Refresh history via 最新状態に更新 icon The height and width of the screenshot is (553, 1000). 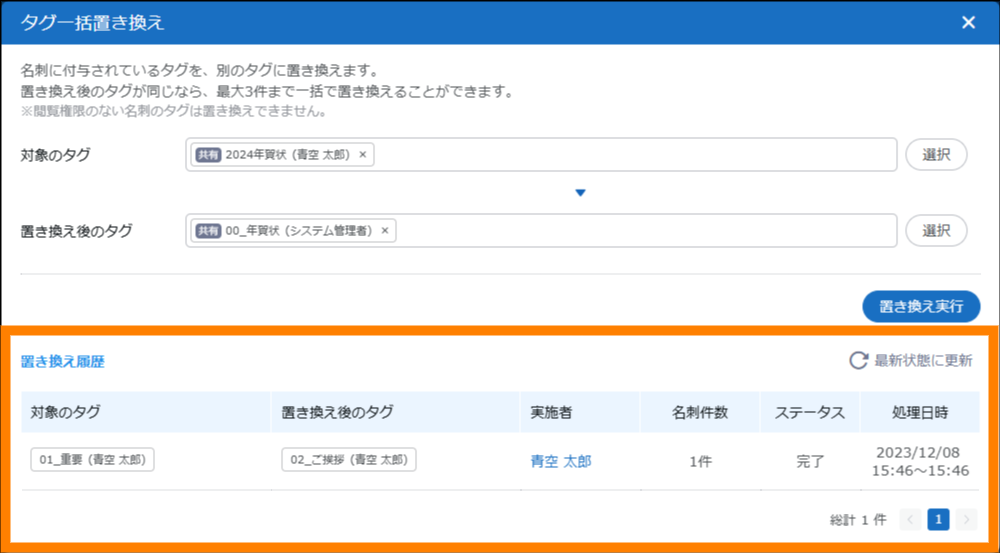coord(858,361)
